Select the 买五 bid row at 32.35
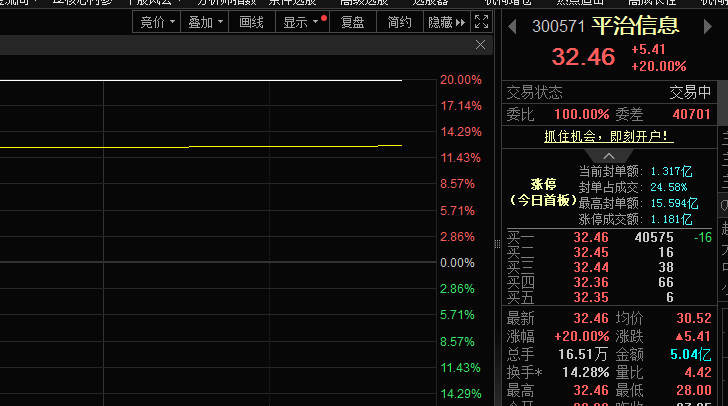The image size is (728, 406). pyautogui.click(x=609, y=297)
